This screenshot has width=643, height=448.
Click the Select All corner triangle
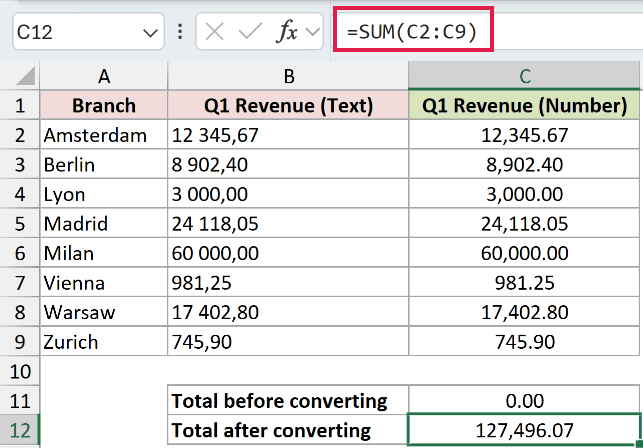[25, 76]
